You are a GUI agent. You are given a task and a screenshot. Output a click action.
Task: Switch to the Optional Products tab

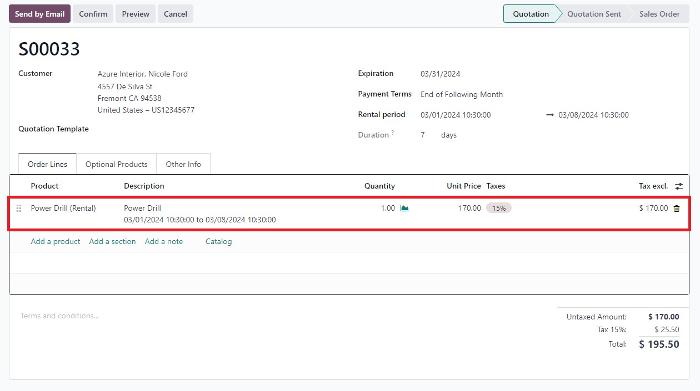pyautogui.click(x=116, y=164)
